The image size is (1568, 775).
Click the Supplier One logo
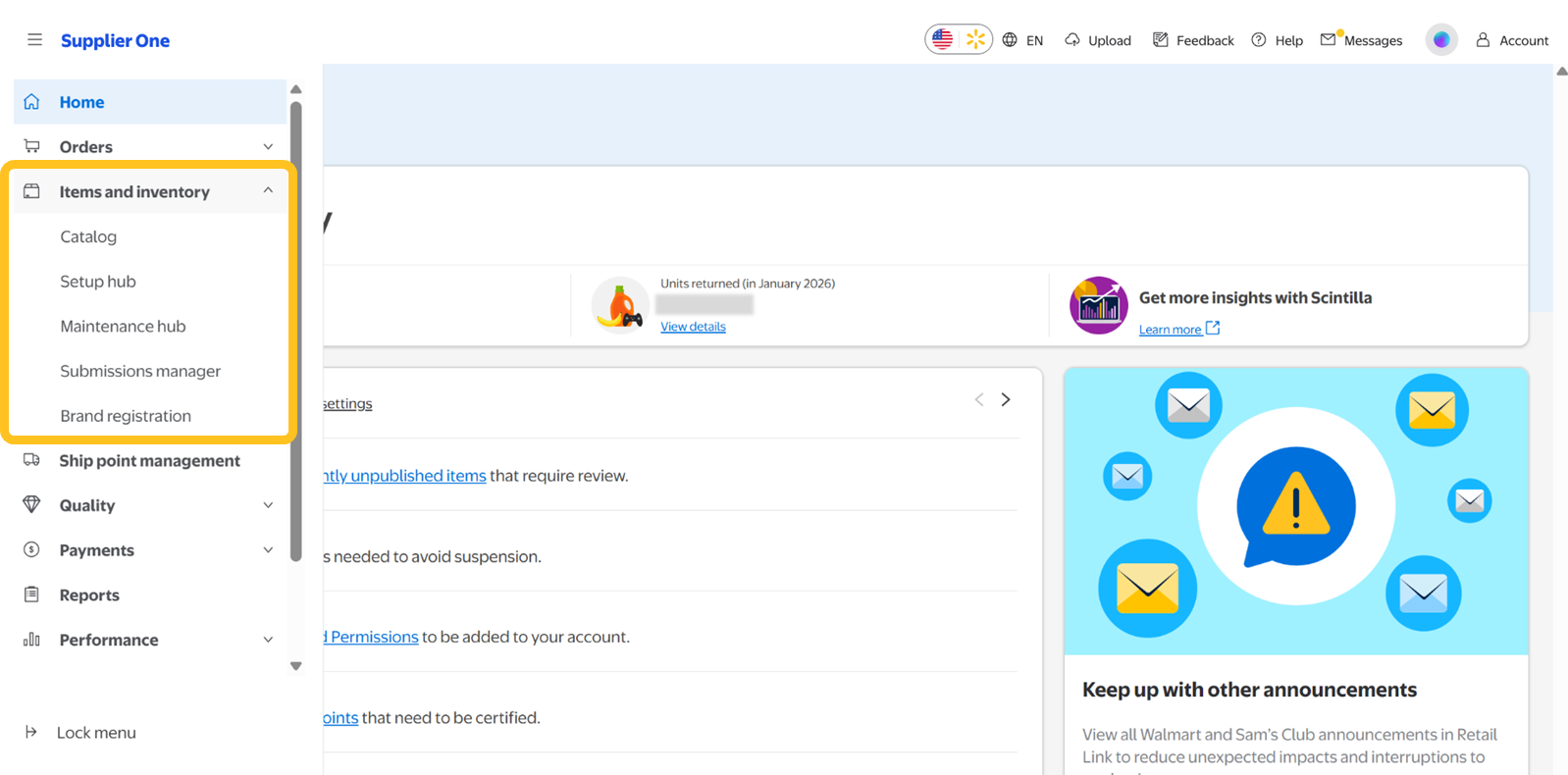tap(115, 40)
